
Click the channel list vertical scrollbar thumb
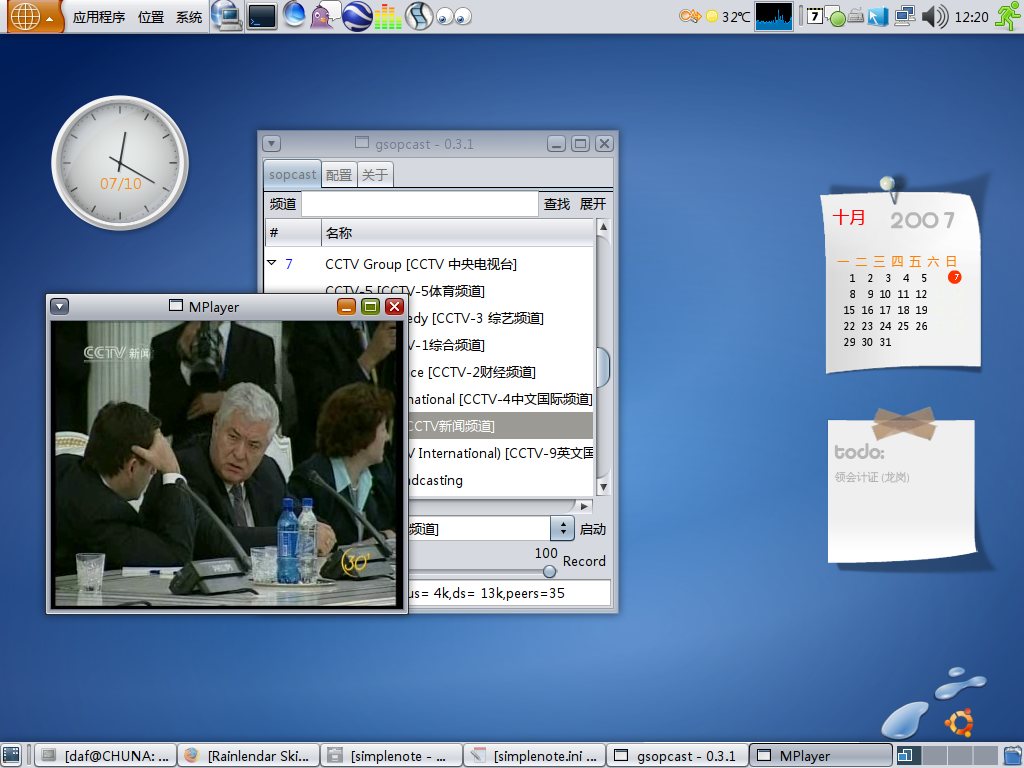[x=603, y=367]
